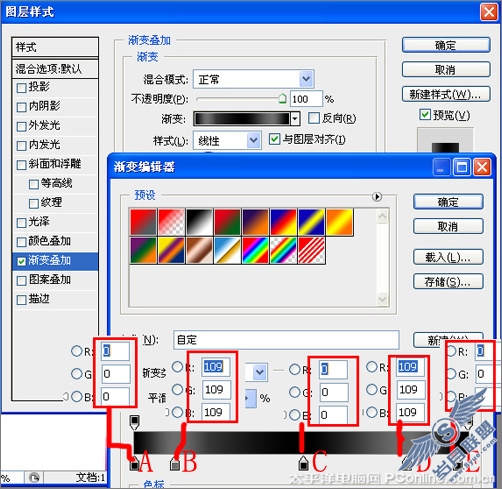Image resolution: width=502 pixels, height=489 pixels.
Task: Click 确定 in the Gradient Editor
Action: tap(448, 202)
